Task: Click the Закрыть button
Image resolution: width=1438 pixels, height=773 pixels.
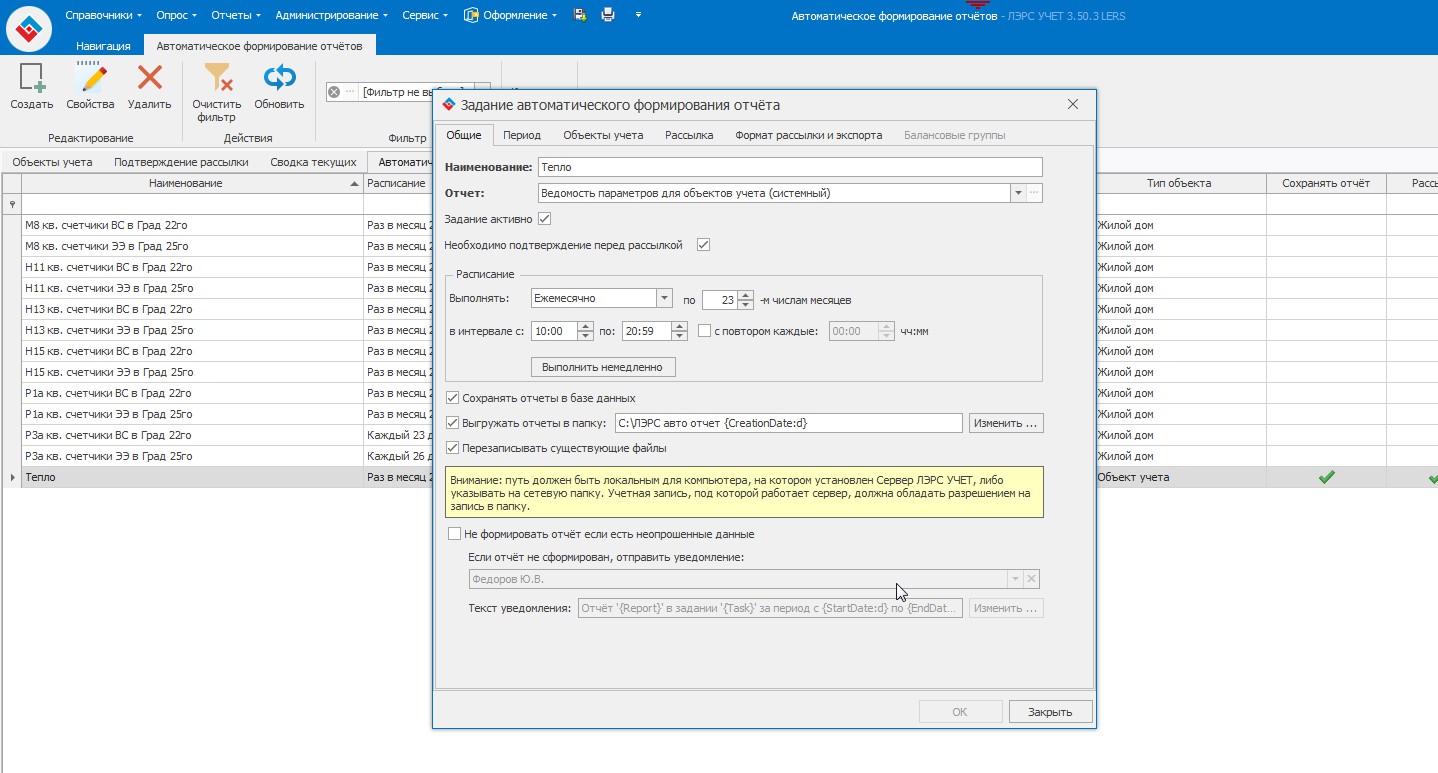Action: [x=1049, y=712]
